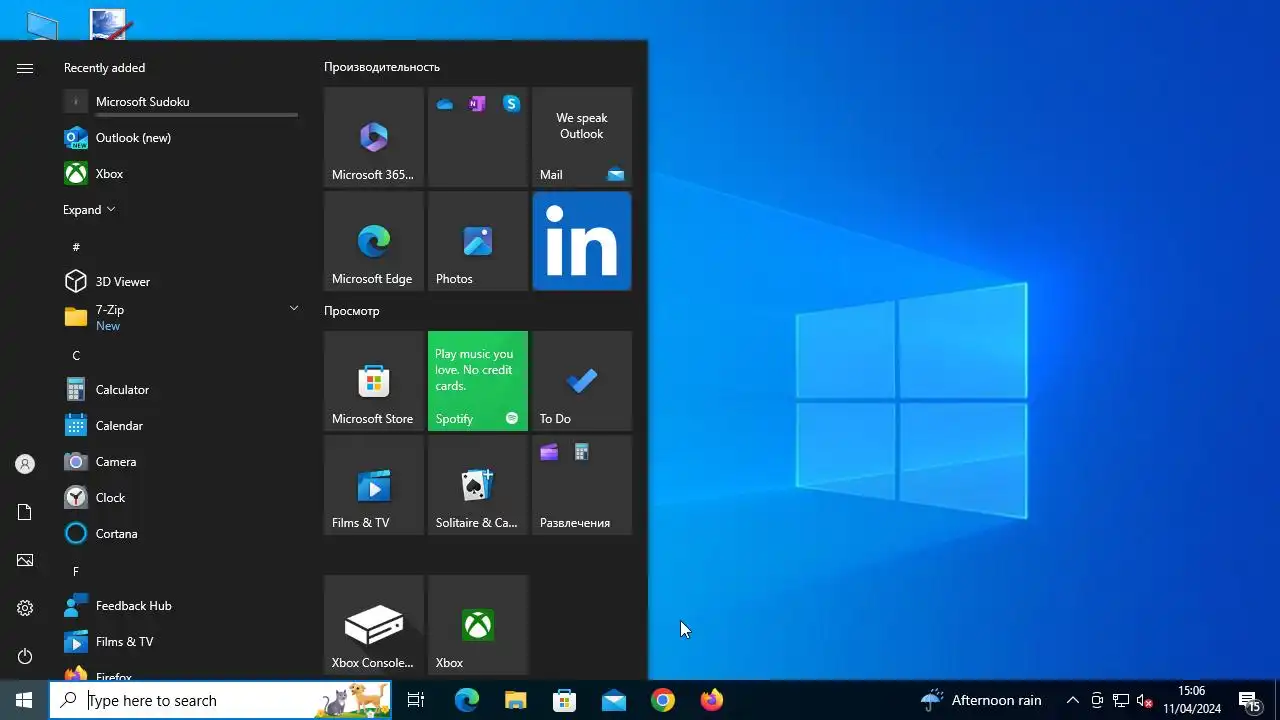Viewport: 1280px width, 720px height.
Task: Open Edge from the taskbar
Action: coord(467,700)
